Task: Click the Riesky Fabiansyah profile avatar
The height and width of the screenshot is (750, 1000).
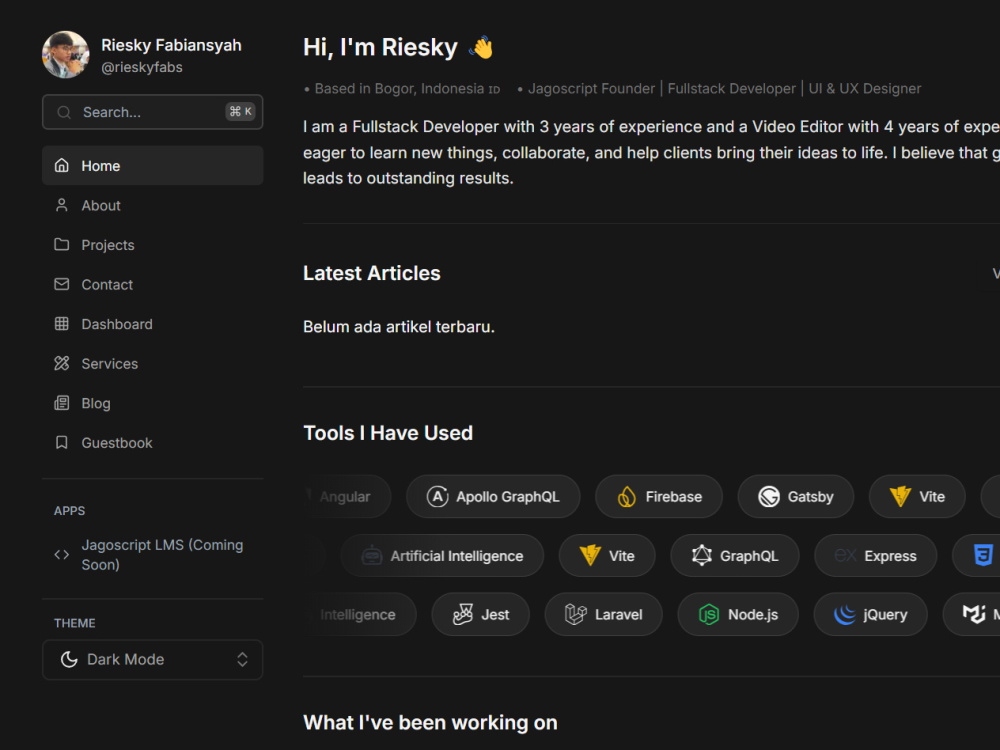Action: pos(66,55)
